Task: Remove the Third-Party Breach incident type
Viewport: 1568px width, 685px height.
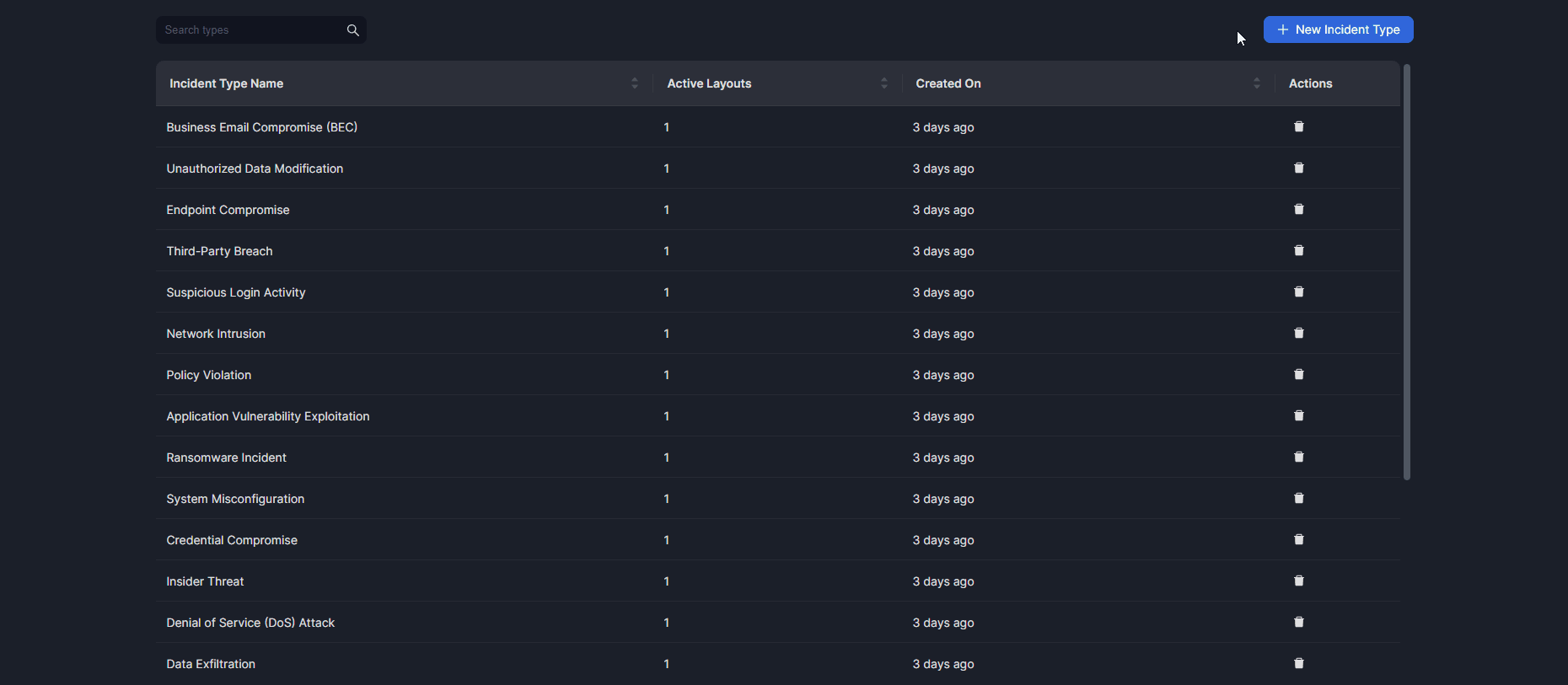Action: click(x=1298, y=251)
